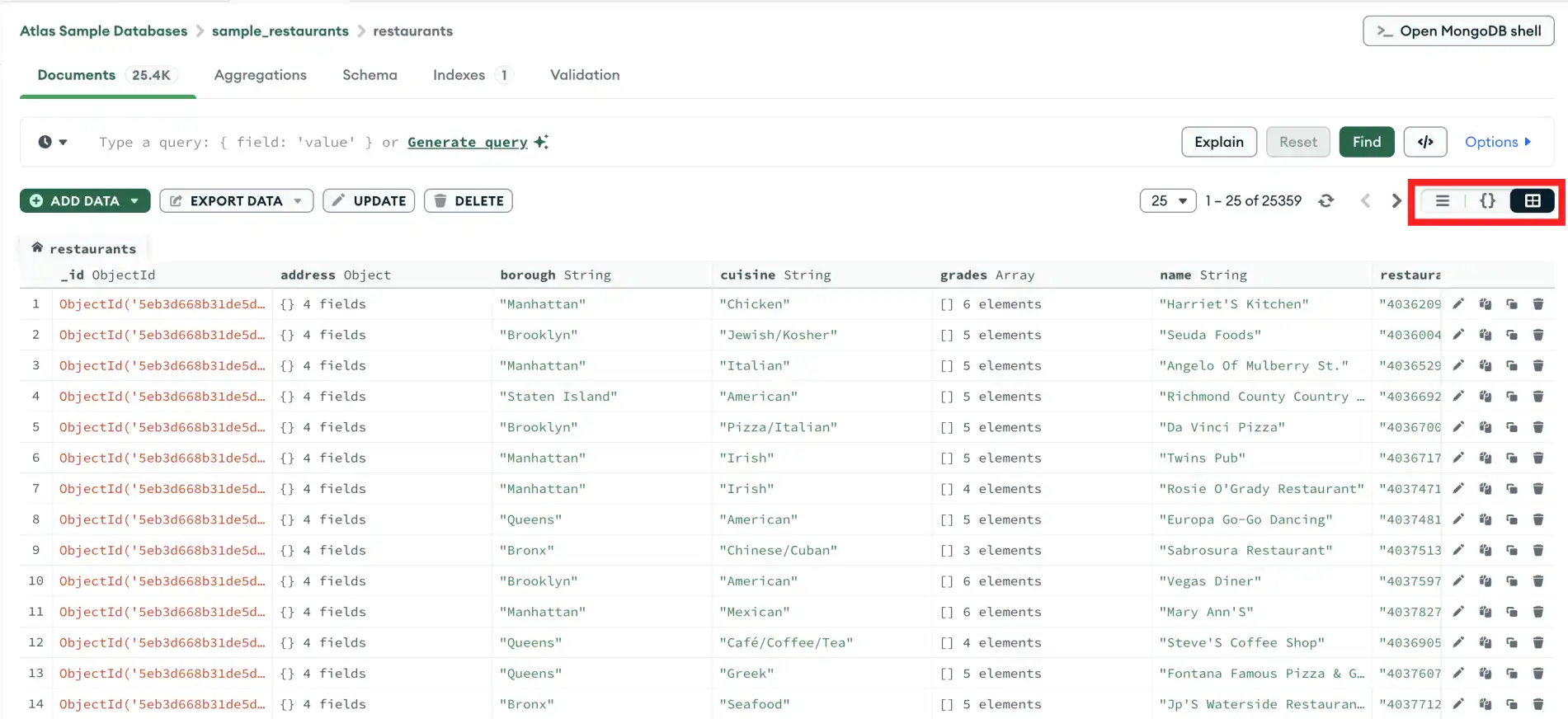The width and height of the screenshot is (1568, 719).
Task: Open the Schema tab
Action: (370, 75)
